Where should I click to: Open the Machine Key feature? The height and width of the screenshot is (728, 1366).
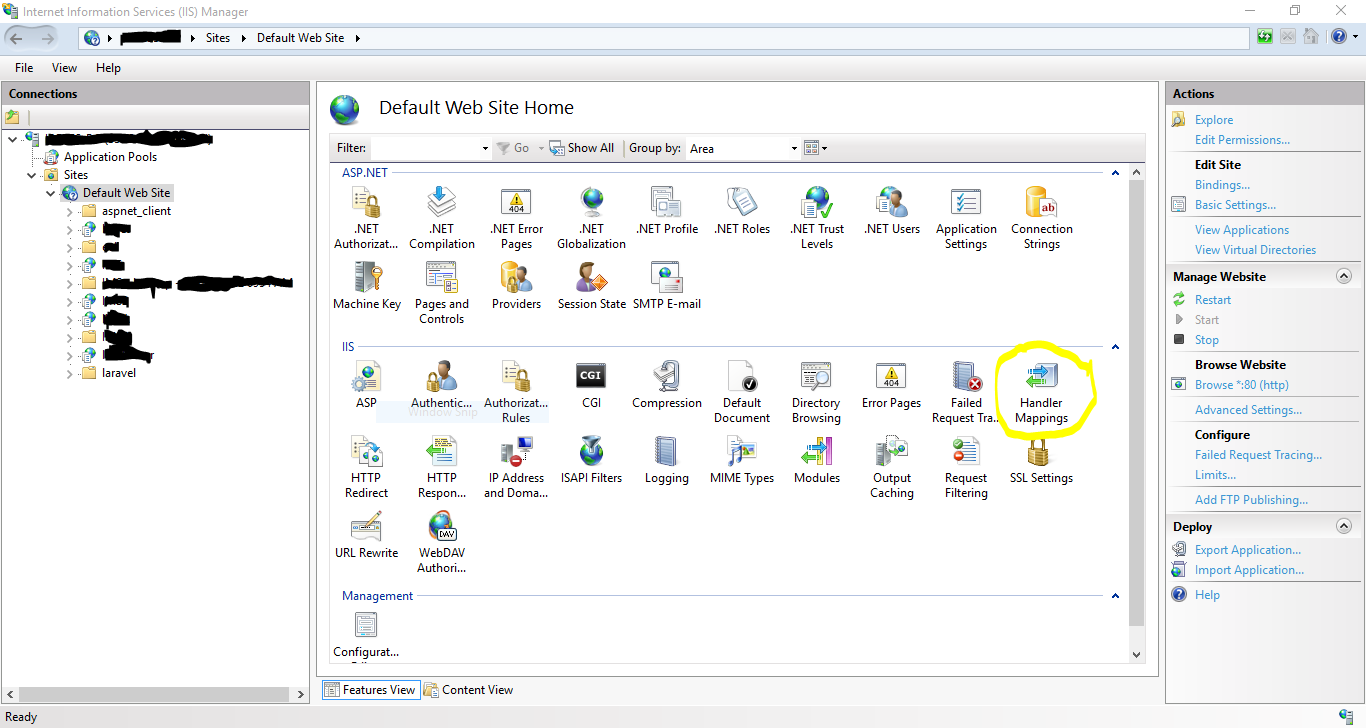(x=366, y=290)
